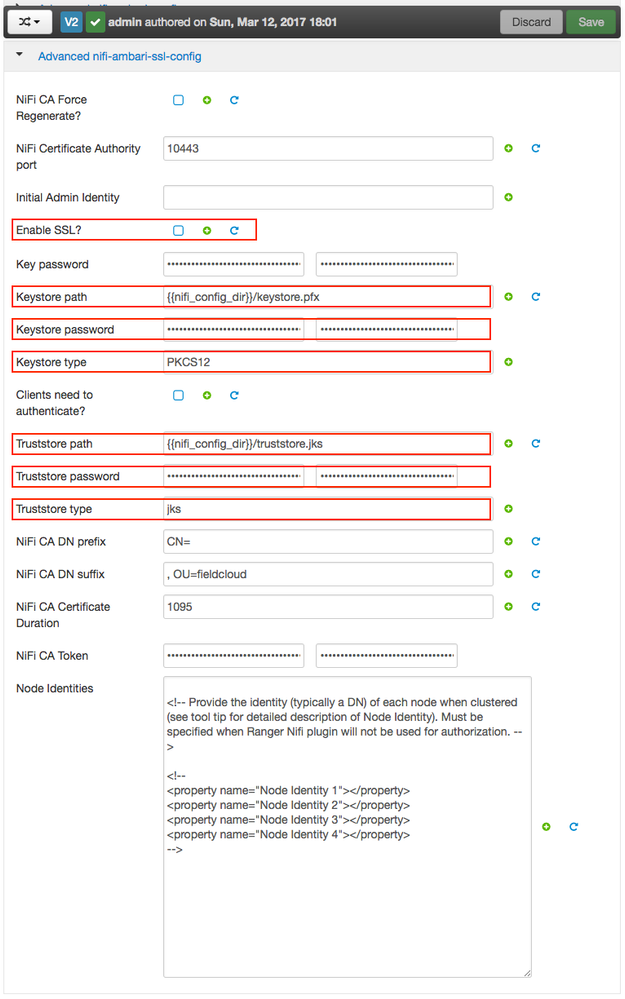Open the compare versions dropdown at top left
Image resolution: width=625 pixels, height=999 pixels.
pos(29,21)
